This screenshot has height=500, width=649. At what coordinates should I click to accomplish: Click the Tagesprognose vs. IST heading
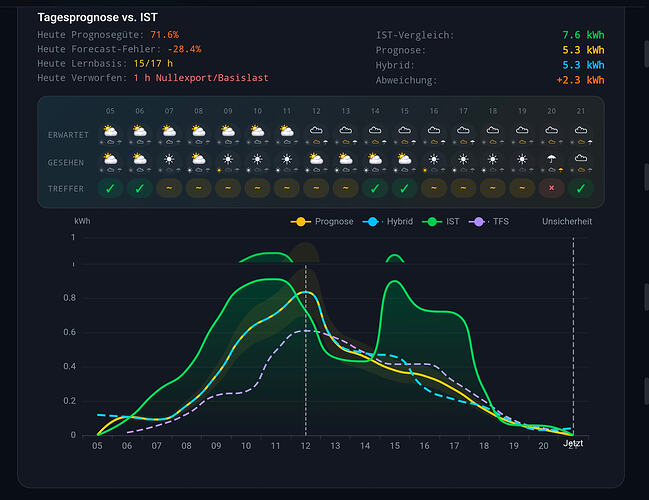click(x=98, y=17)
